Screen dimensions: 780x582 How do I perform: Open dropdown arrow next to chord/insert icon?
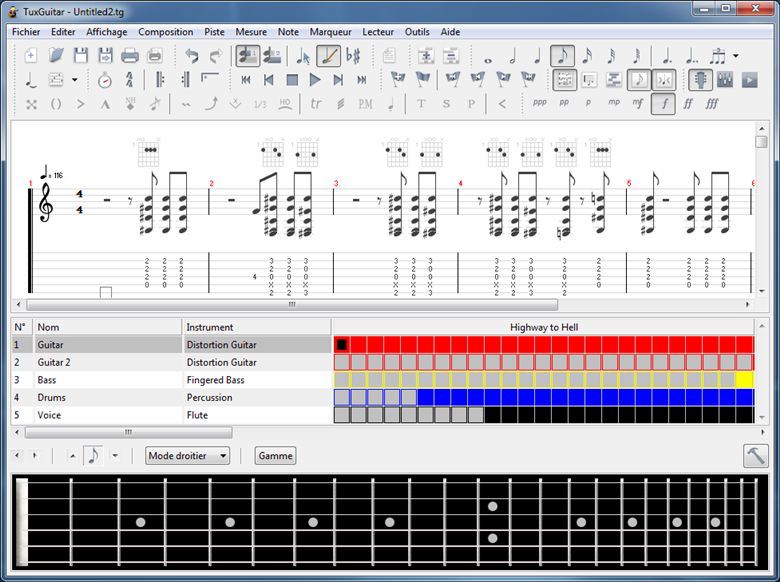(x=75, y=80)
